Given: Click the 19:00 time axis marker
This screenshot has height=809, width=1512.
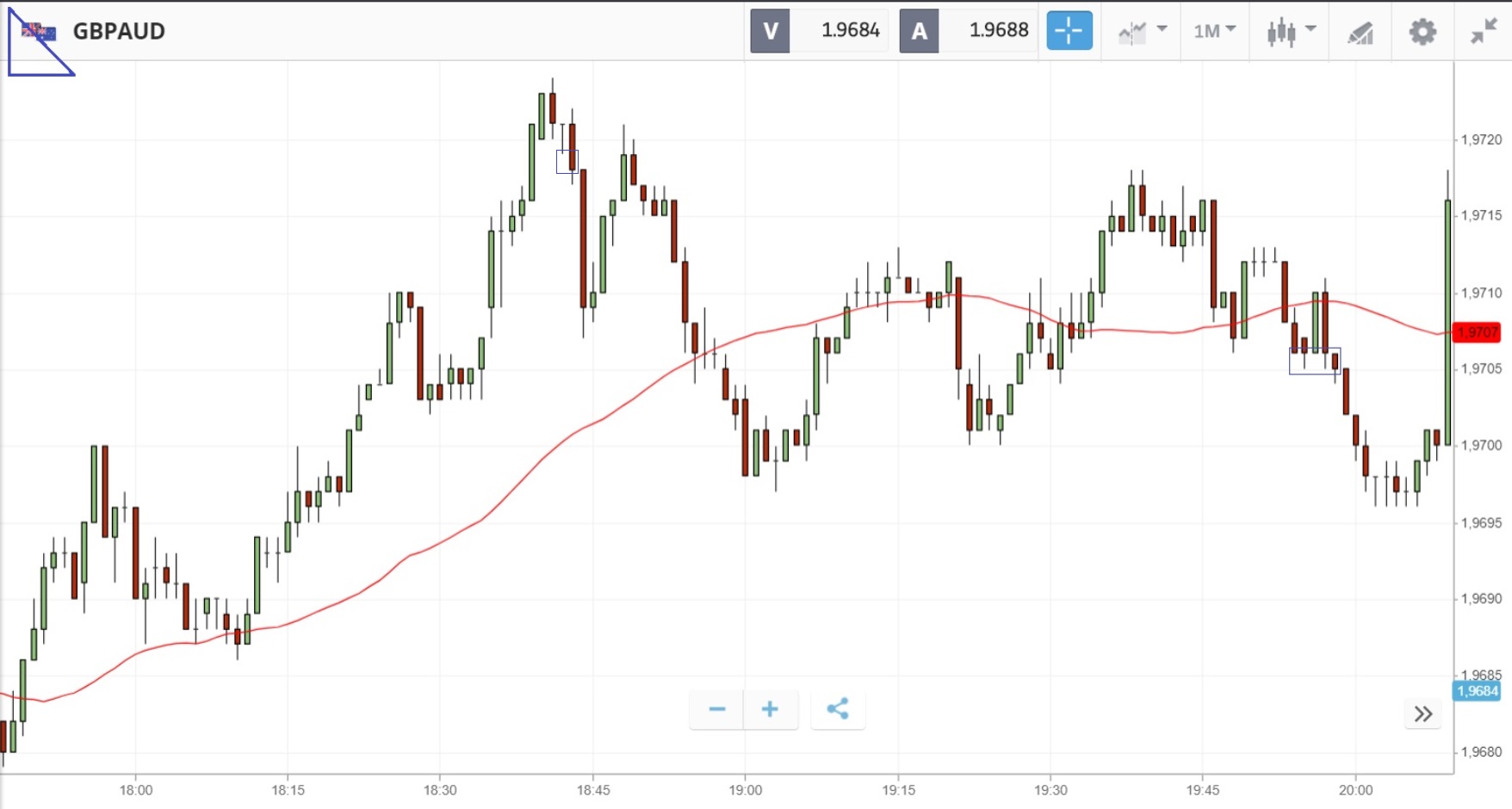Looking at the screenshot, I should coord(745,790).
